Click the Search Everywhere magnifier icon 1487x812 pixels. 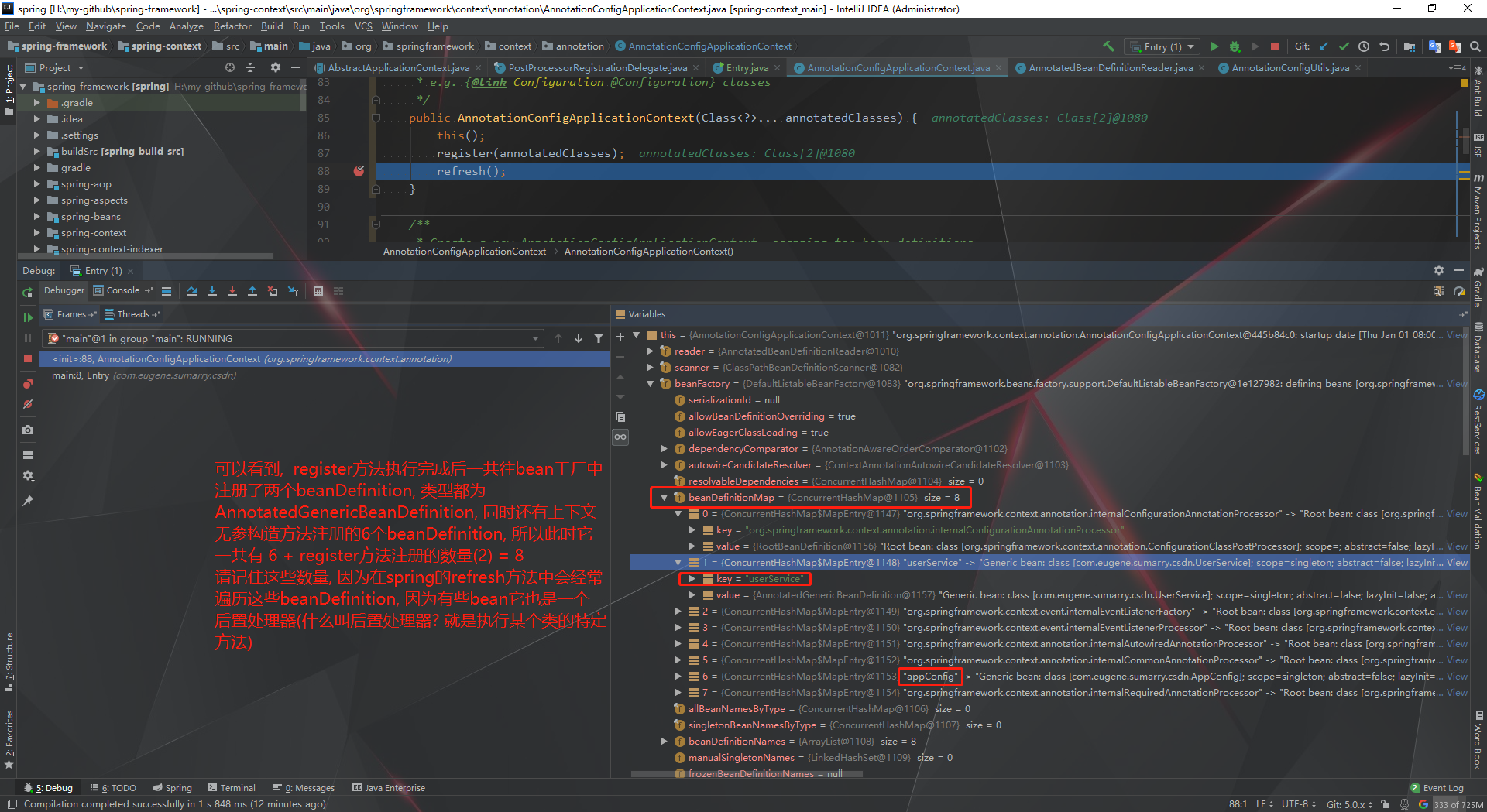tap(1475, 46)
